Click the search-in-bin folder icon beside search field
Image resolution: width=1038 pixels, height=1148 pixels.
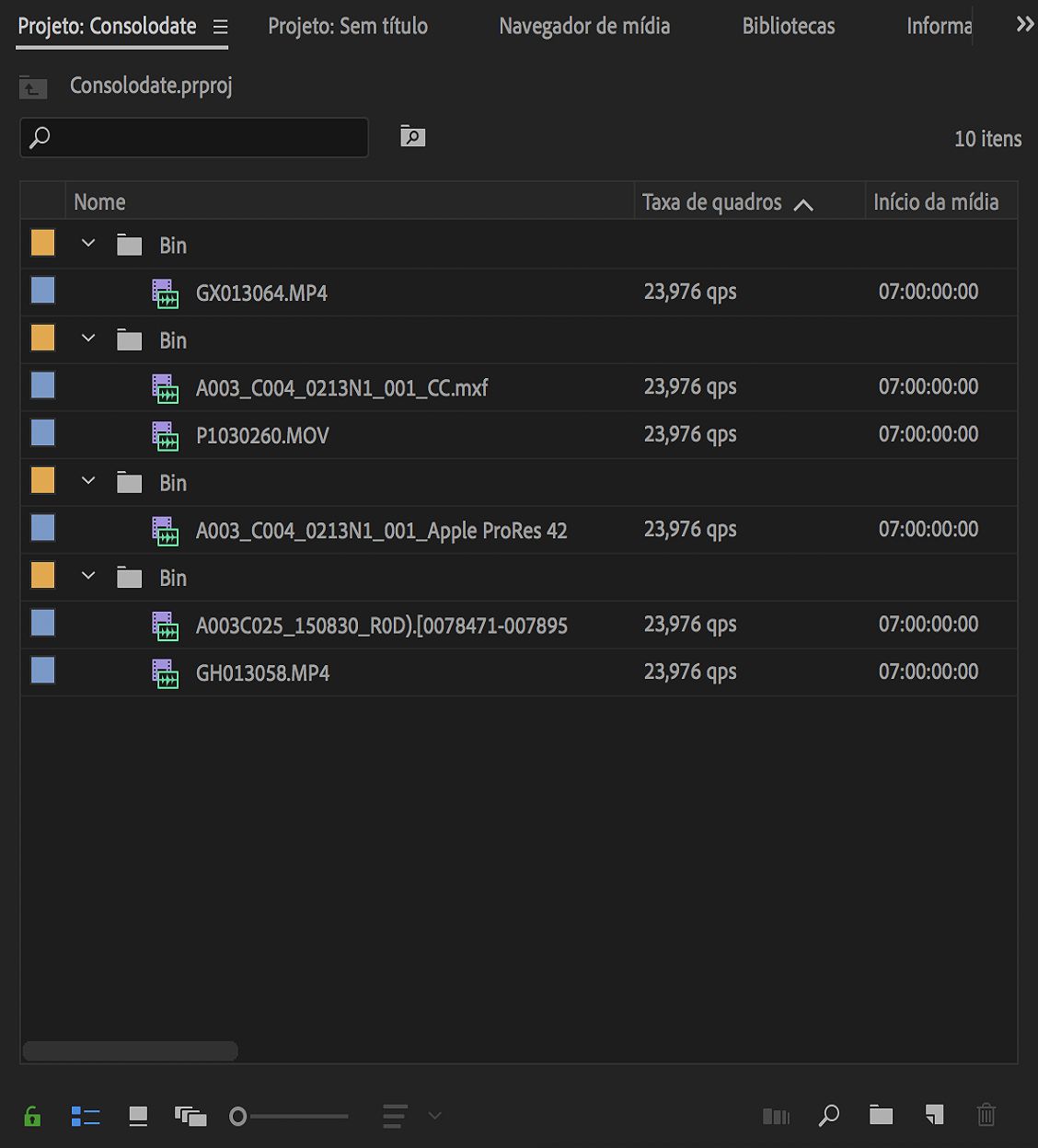(x=413, y=137)
